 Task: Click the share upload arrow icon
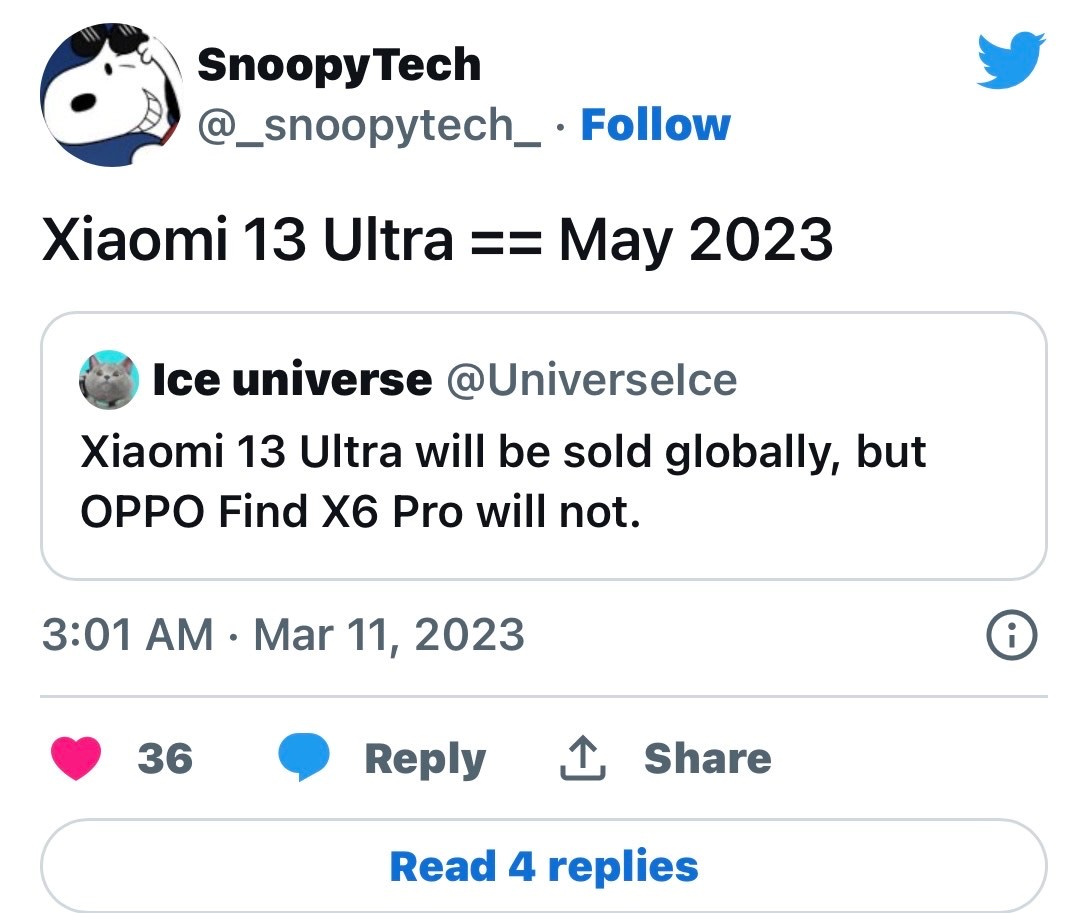point(581,759)
